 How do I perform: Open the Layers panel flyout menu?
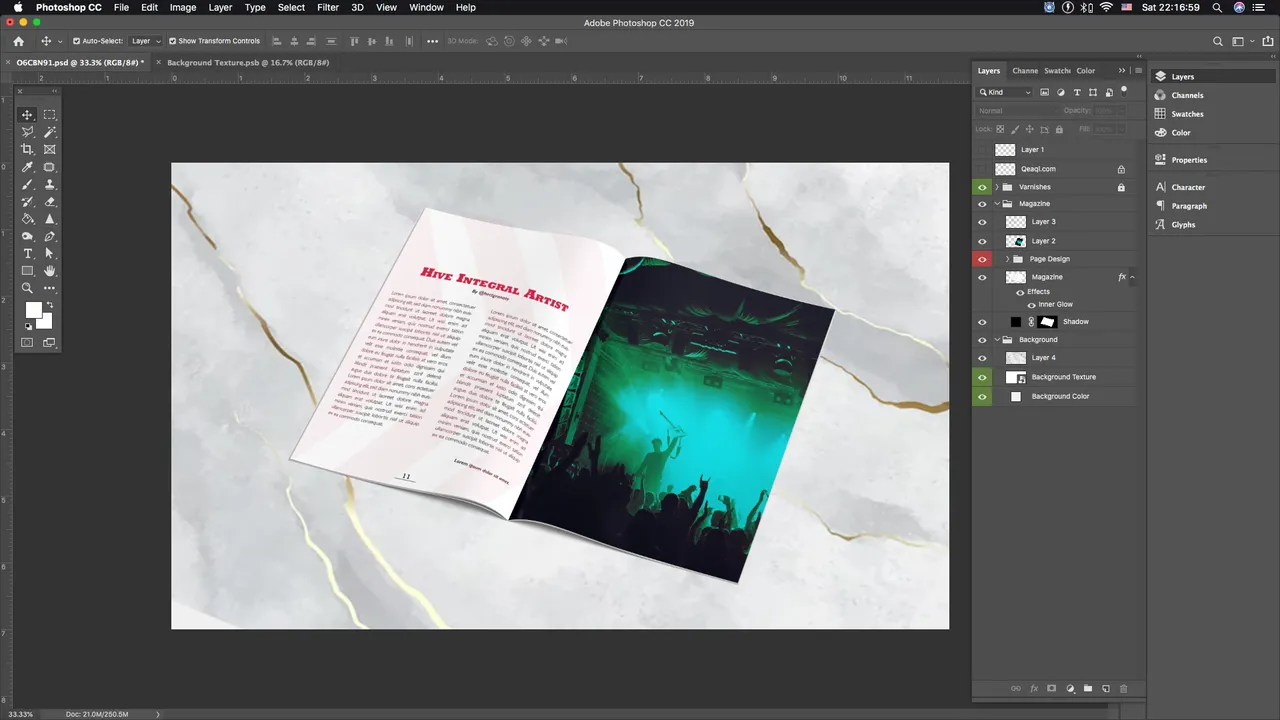[1138, 71]
